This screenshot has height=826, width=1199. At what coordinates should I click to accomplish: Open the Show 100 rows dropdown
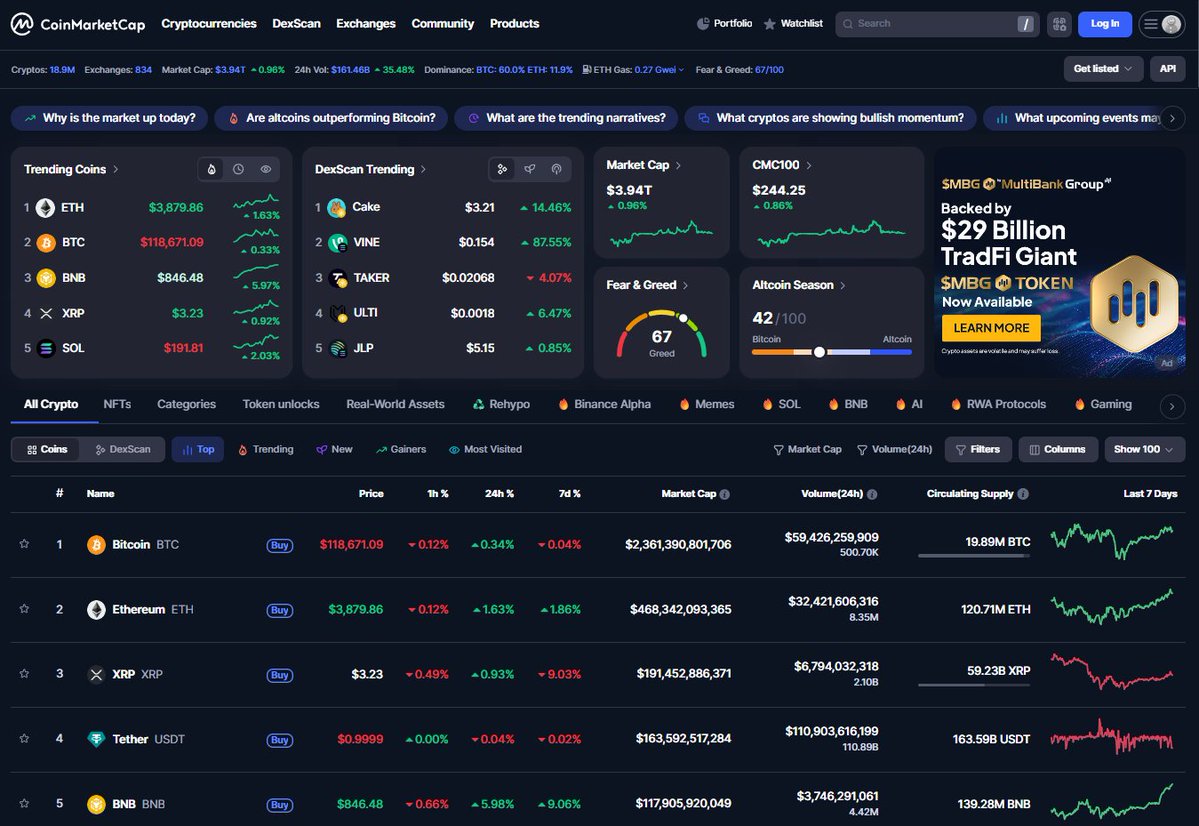point(1144,449)
